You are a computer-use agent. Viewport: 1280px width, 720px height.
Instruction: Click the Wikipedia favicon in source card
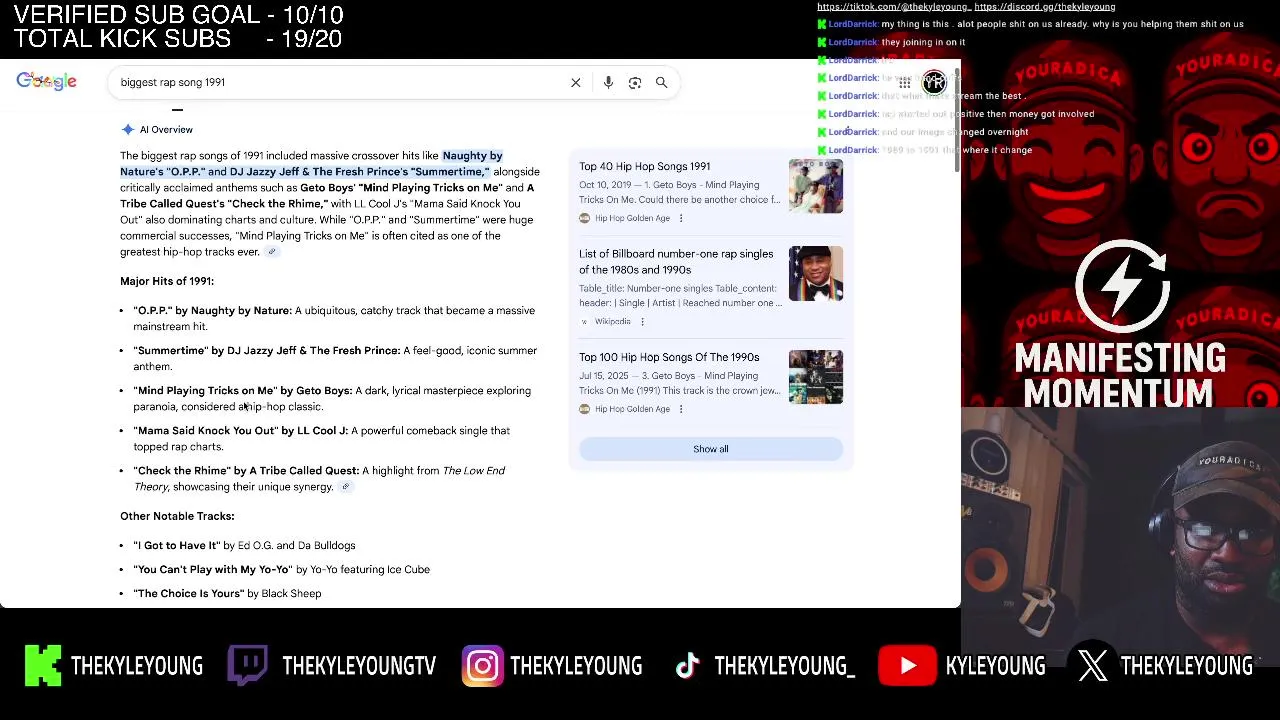click(584, 322)
